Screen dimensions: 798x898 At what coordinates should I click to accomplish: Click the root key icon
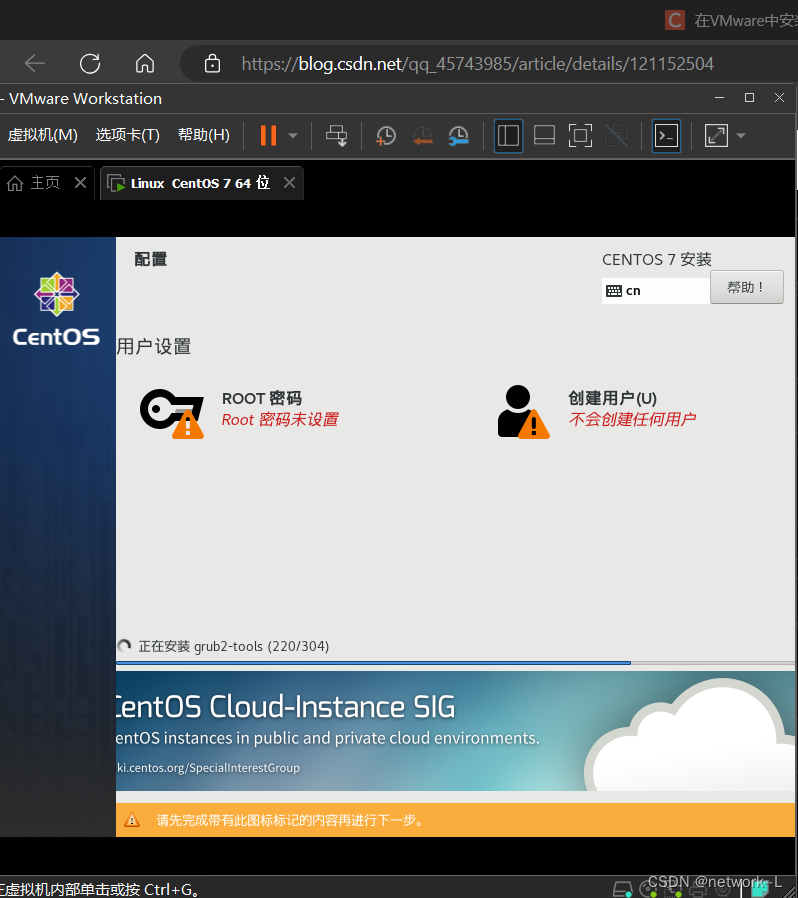(x=172, y=413)
